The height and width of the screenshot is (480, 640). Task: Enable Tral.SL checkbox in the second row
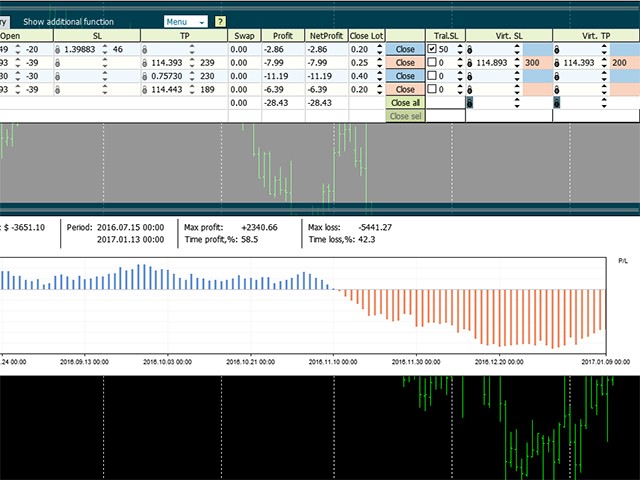pyautogui.click(x=431, y=63)
